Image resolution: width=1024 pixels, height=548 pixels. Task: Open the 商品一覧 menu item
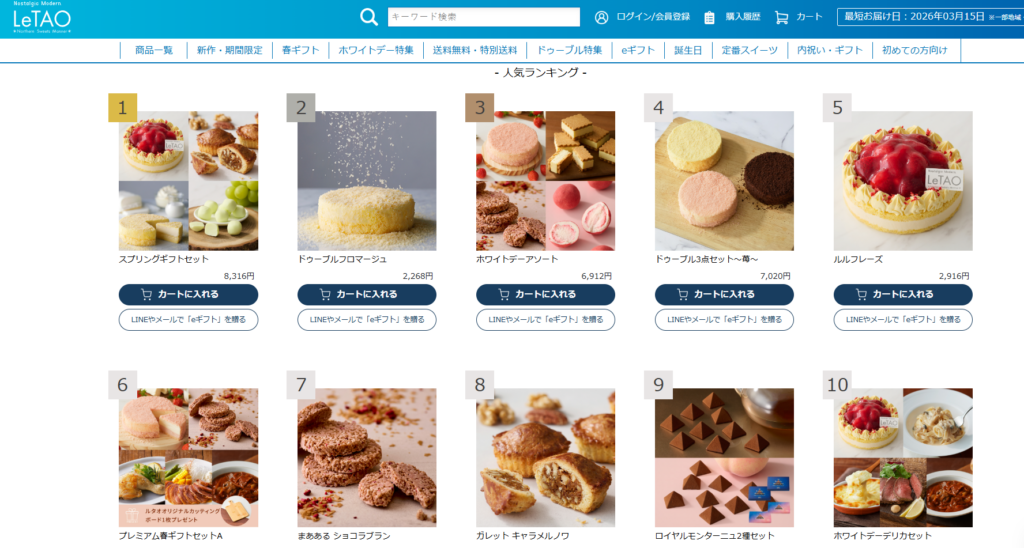coord(154,50)
